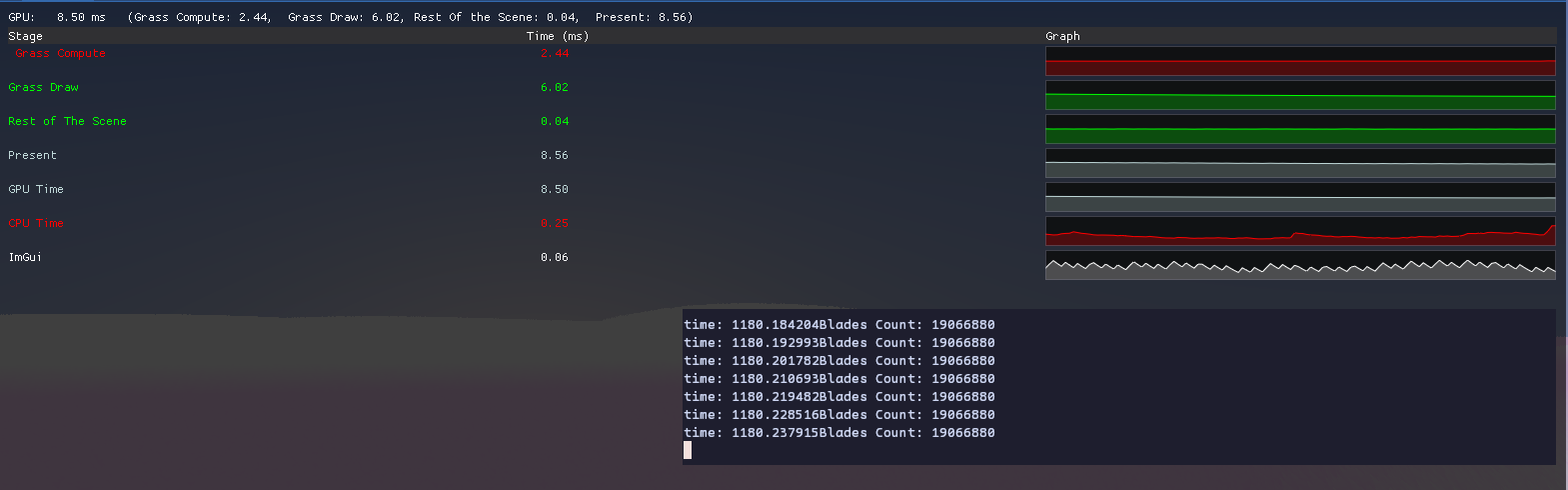Image resolution: width=1568 pixels, height=490 pixels.
Task: Click the Time (ms) column header
Action: [x=558, y=36]
